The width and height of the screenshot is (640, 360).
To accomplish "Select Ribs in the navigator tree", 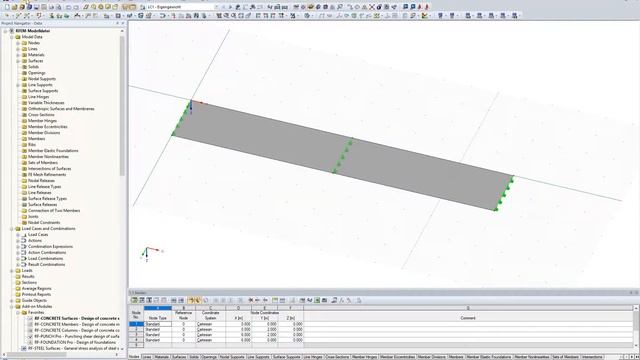I will pos(32,144).
